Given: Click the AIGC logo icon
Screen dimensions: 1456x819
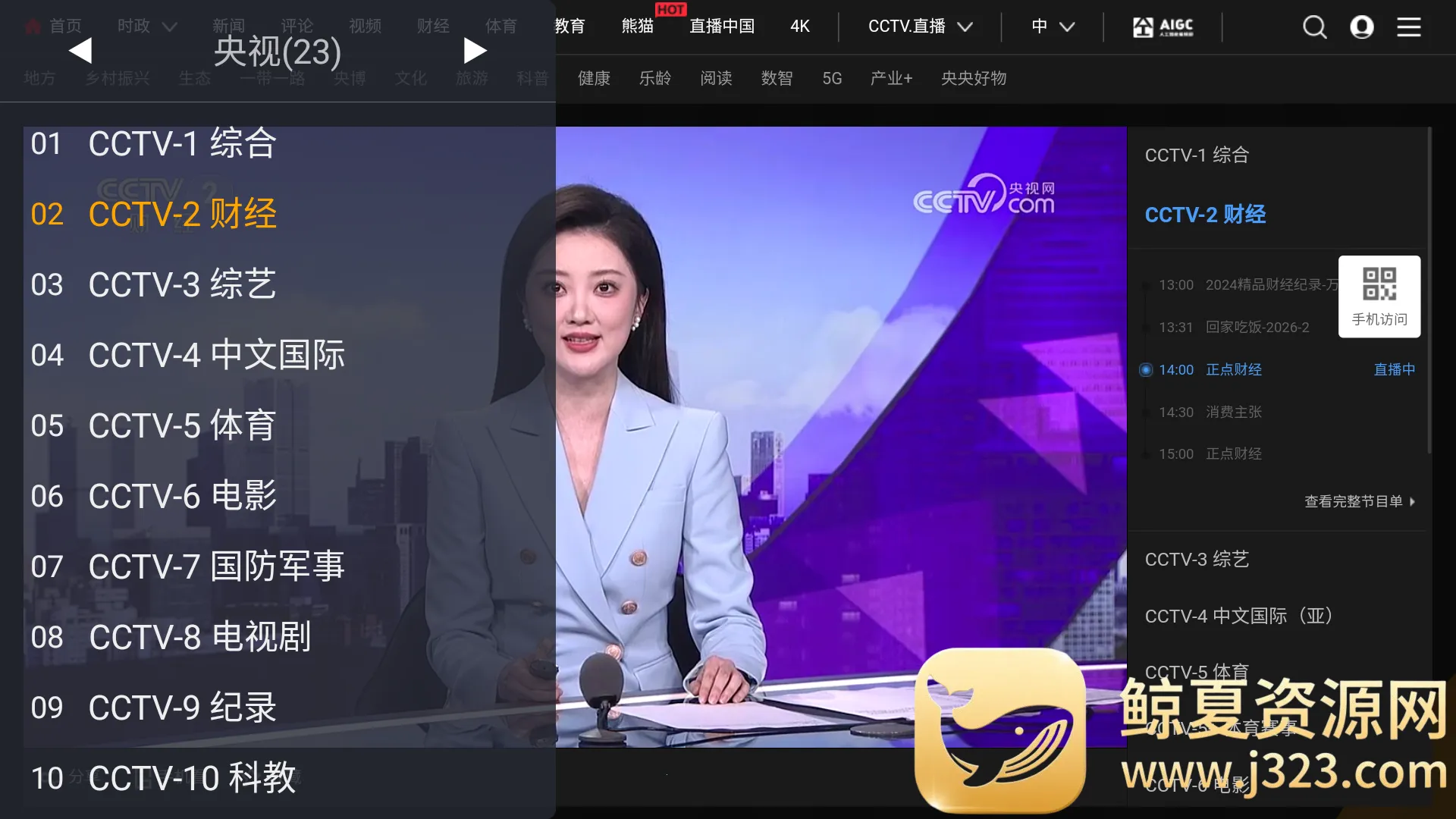Looking at the screenshot, I should coord(1163,27).
